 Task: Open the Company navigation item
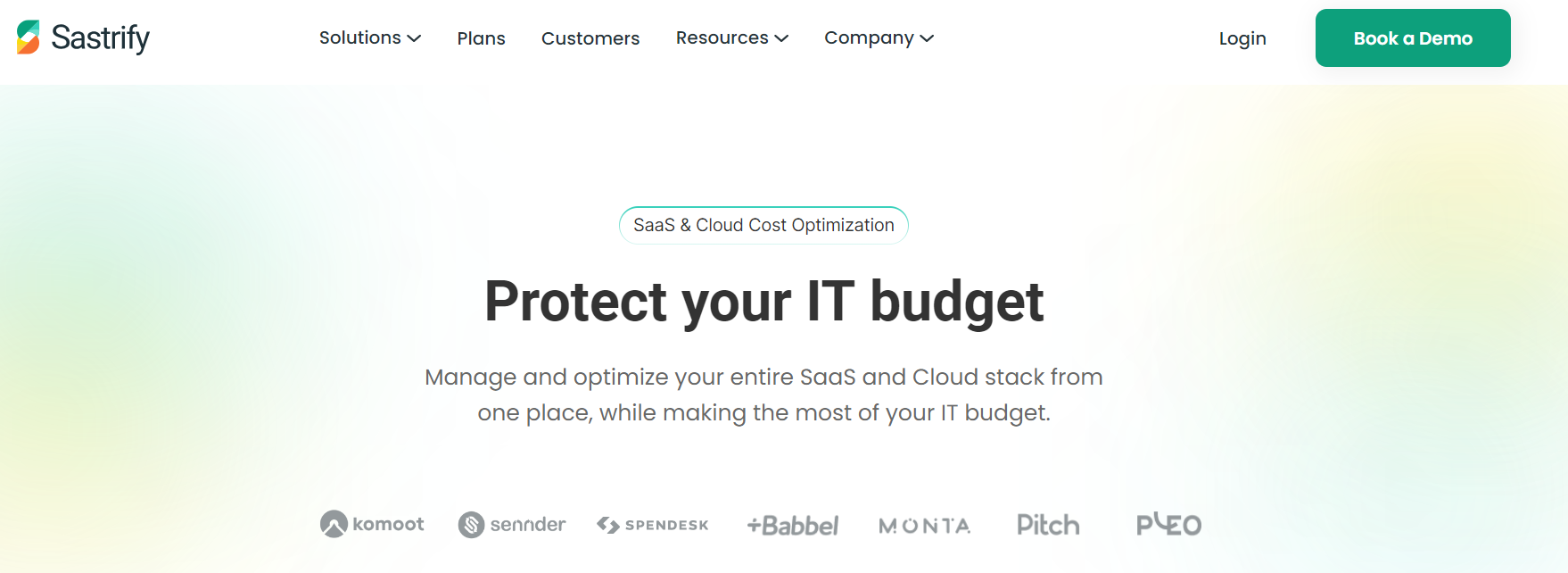[x=870, y=37]
